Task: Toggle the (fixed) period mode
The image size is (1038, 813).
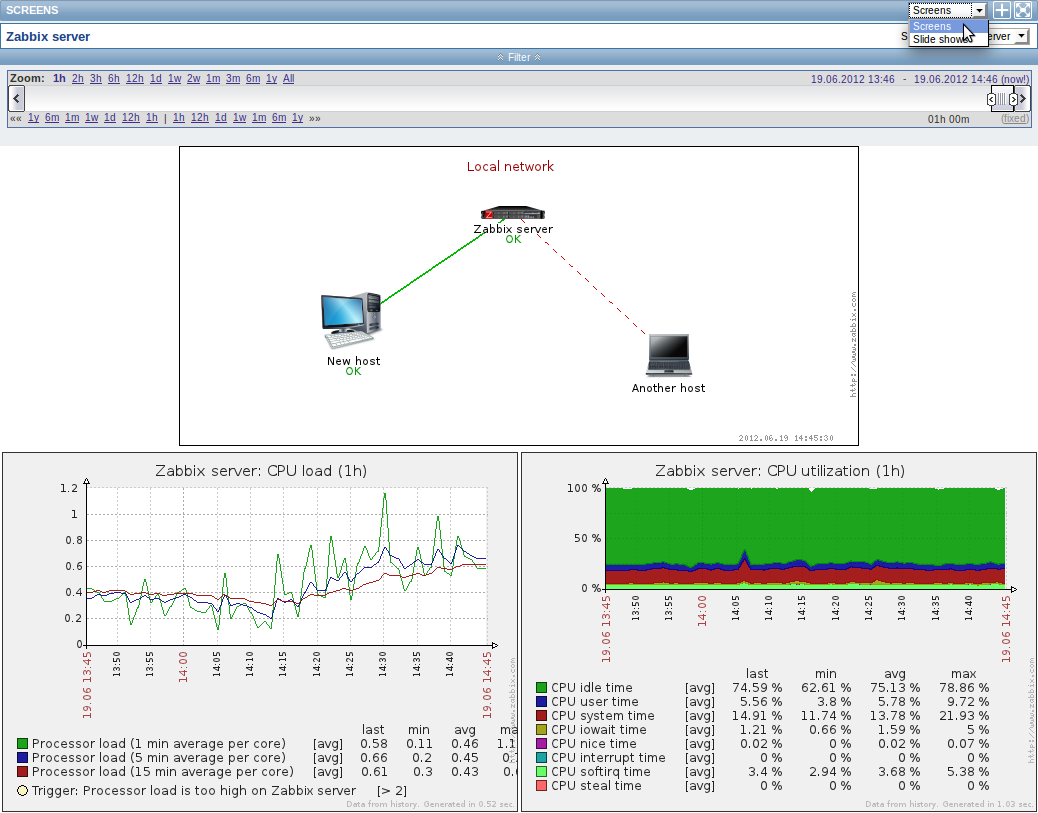Action: pyautogui.click(x=1015, y=119)
